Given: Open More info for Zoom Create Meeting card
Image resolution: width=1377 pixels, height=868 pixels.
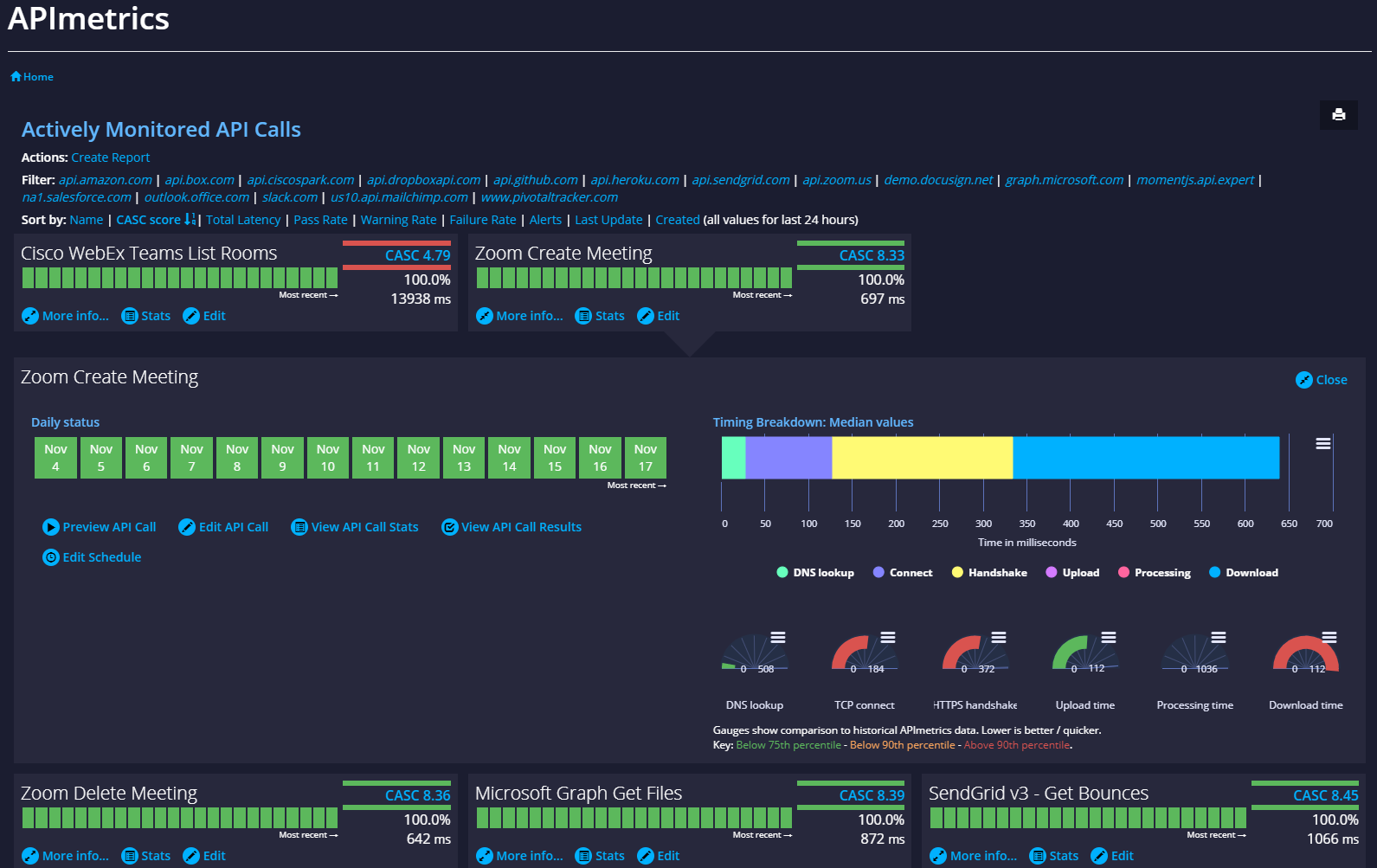Looking at the screenshot, I should [519, 316].
